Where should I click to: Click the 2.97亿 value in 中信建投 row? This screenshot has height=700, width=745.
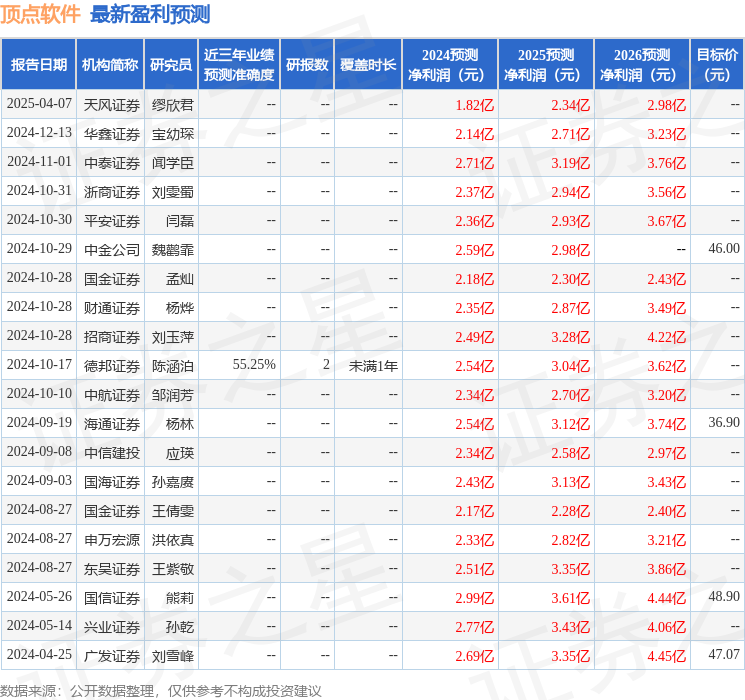[x=667, y=453]
